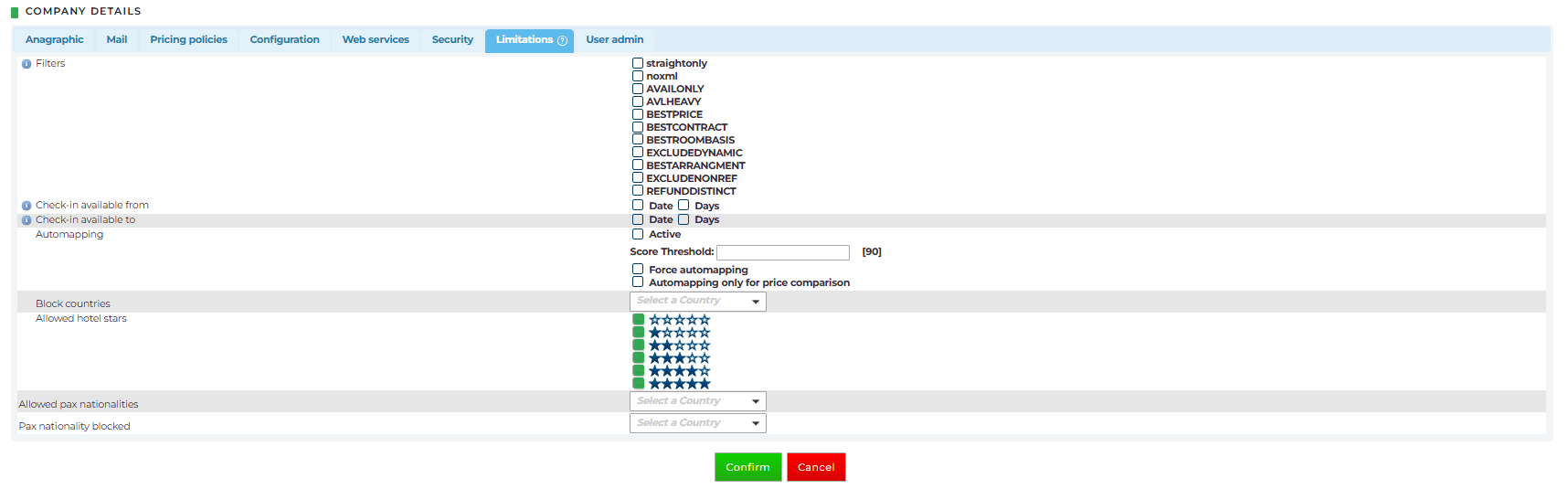The height and width of the screenshot is (489, 1568).
Task: Toggle the green four-star allowed swatch
Action: (x=639, y=371)
